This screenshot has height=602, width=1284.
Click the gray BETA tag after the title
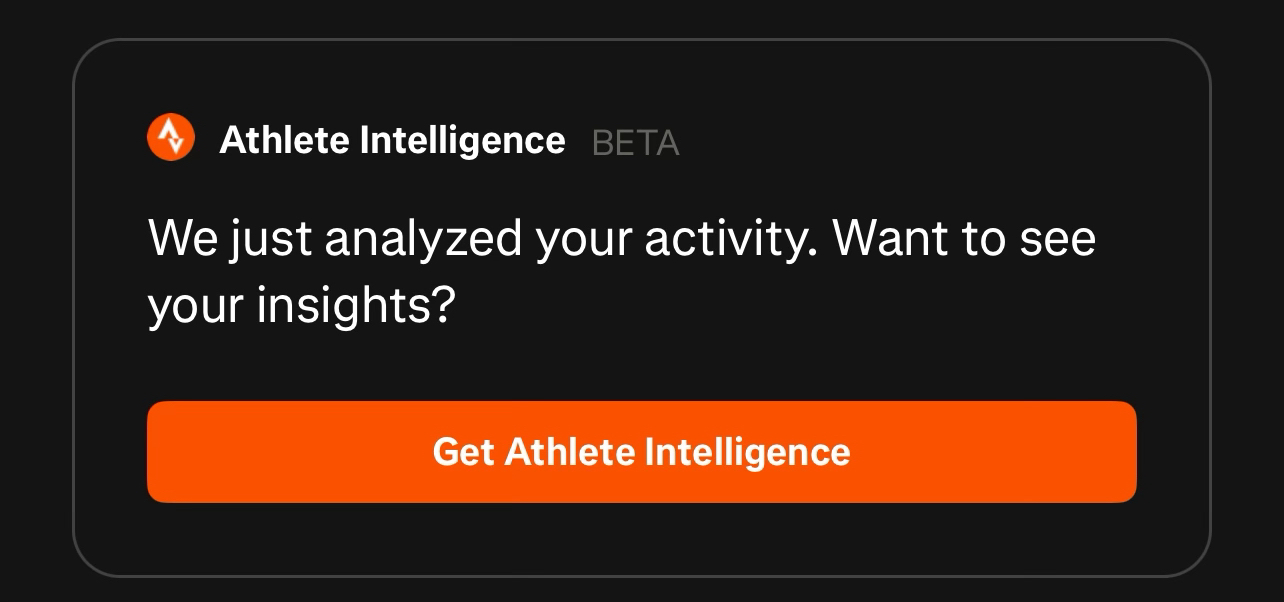click(x=636, y=143)
